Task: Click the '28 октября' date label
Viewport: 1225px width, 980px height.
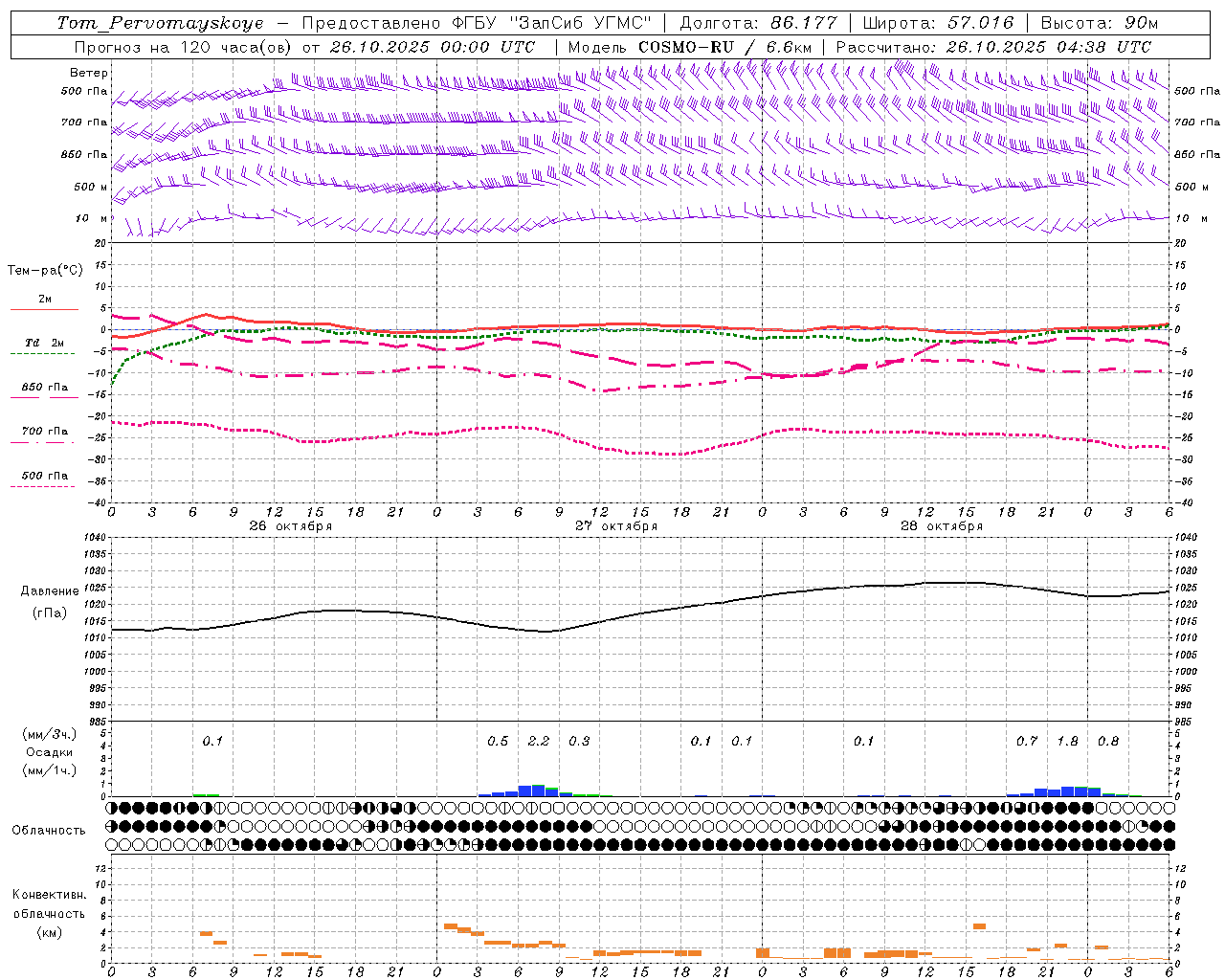Action: coord(942,526)
